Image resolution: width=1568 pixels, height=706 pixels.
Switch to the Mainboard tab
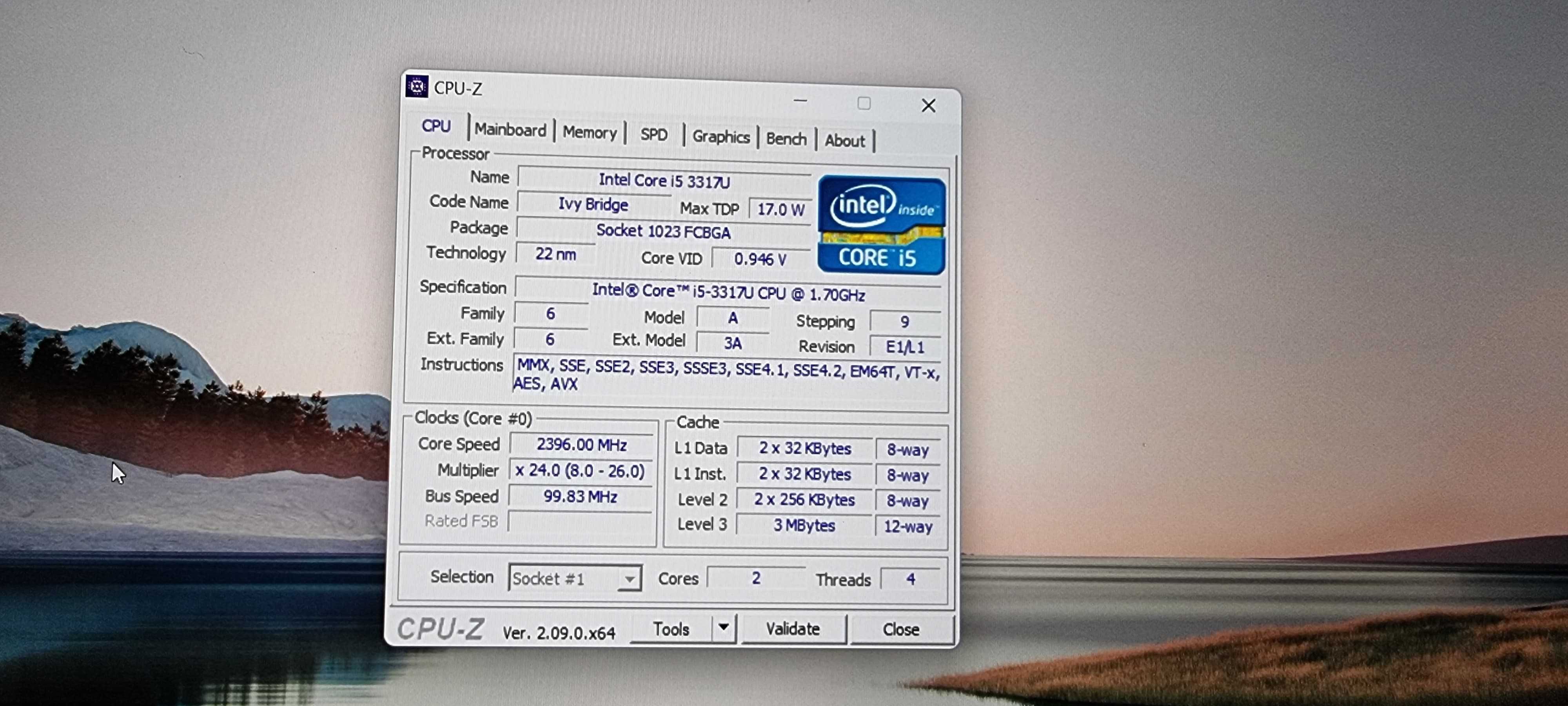pos(510,130)
